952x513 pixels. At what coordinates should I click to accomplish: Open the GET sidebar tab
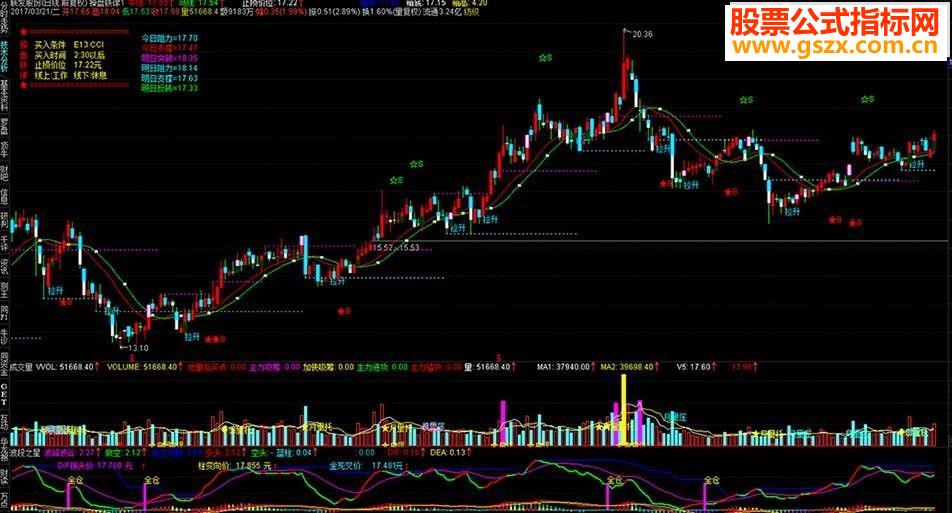point(4,395)
